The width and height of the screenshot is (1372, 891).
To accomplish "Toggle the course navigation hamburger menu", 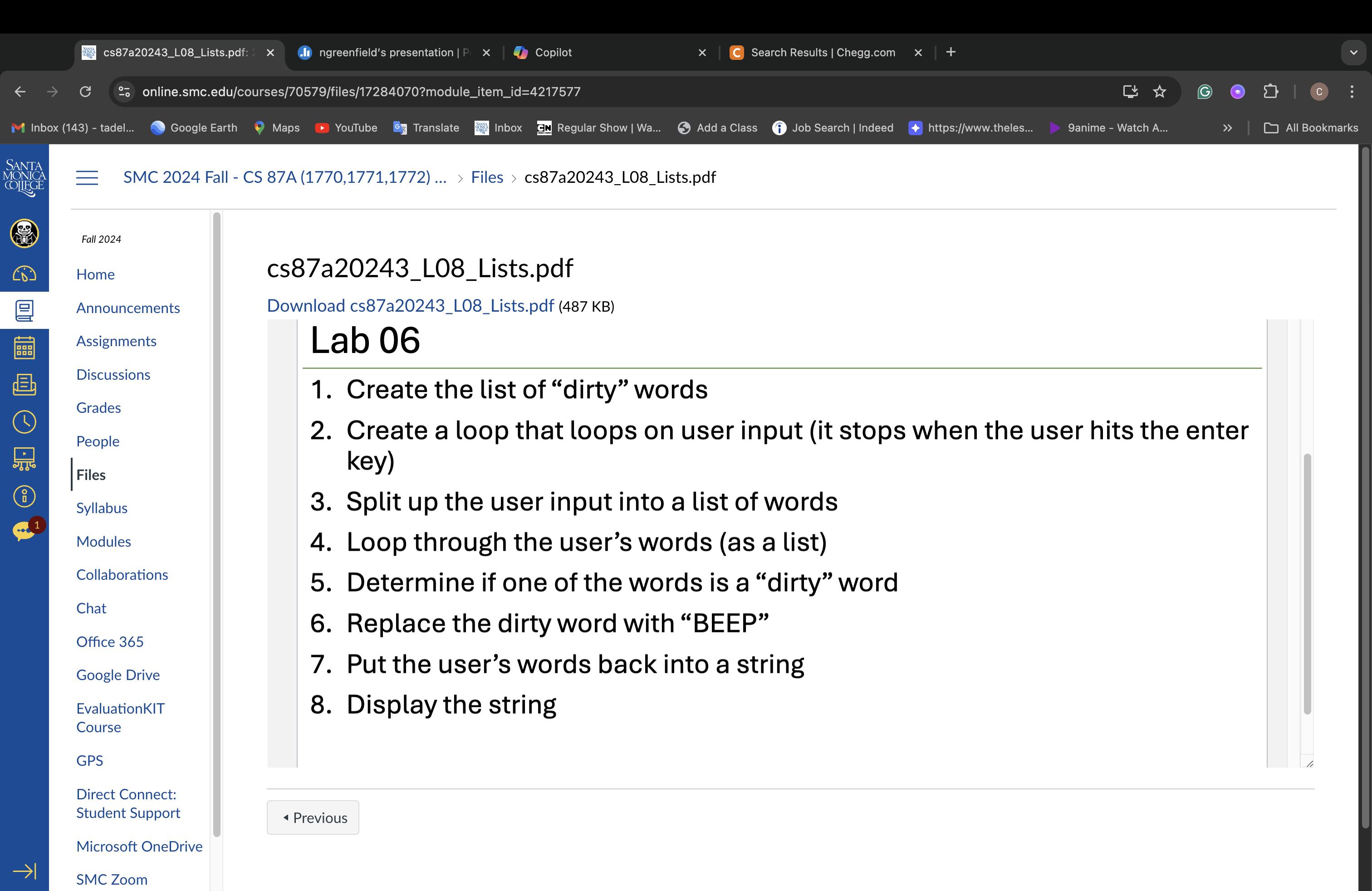I will [x=87, y=177].
